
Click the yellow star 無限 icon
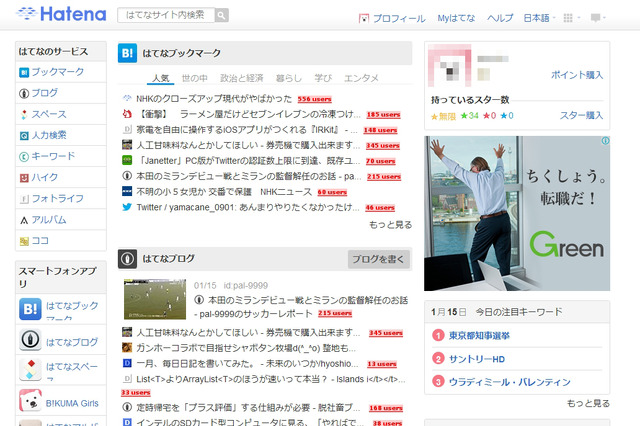click(434, 117)
